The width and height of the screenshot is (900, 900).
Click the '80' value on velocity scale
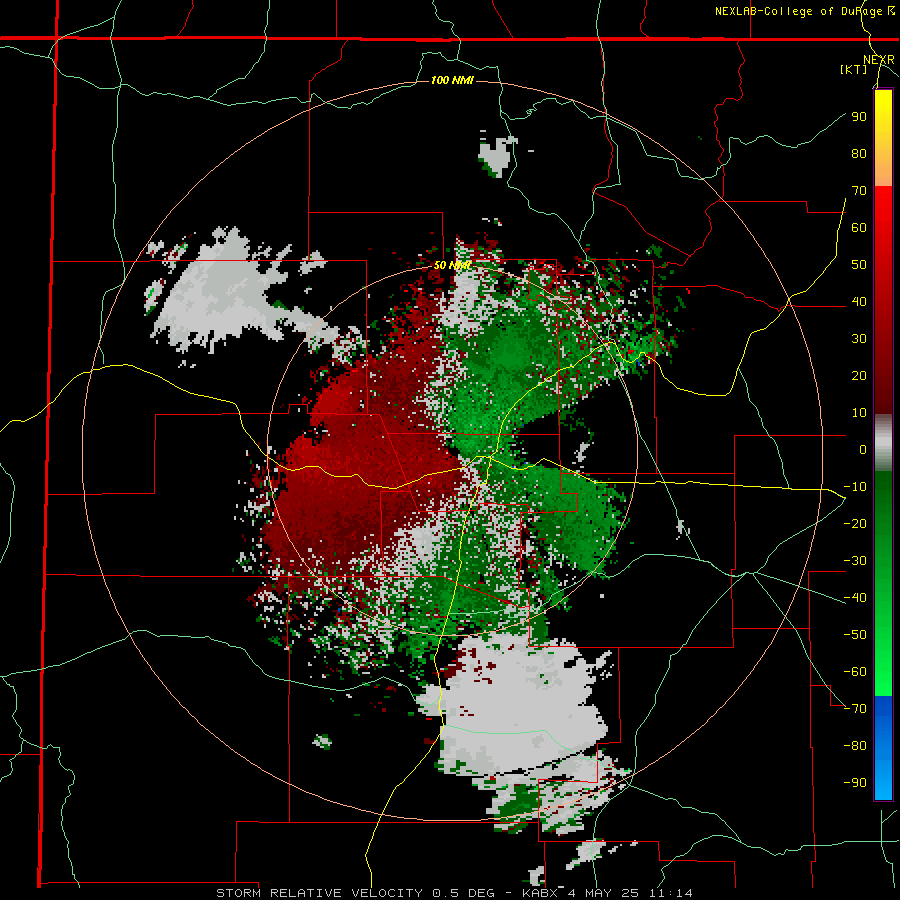point(859,154)
